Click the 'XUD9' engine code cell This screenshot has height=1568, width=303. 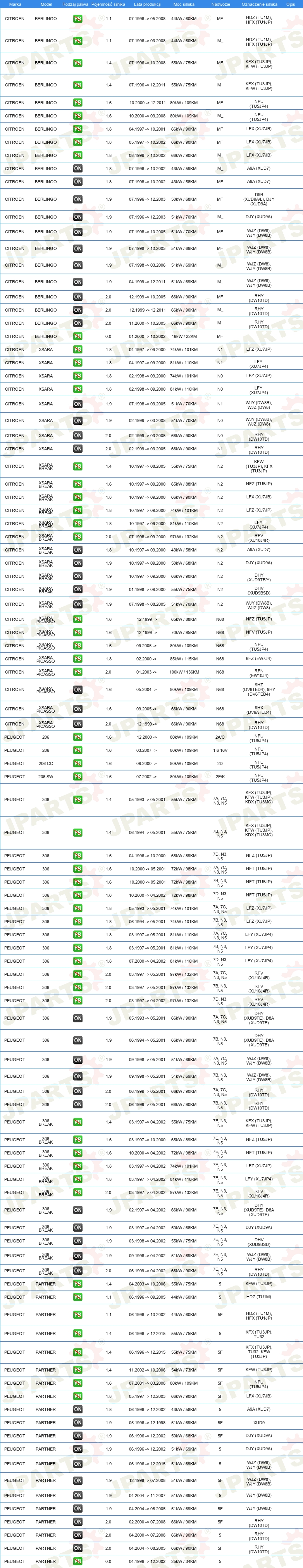tap(259, 1423)
